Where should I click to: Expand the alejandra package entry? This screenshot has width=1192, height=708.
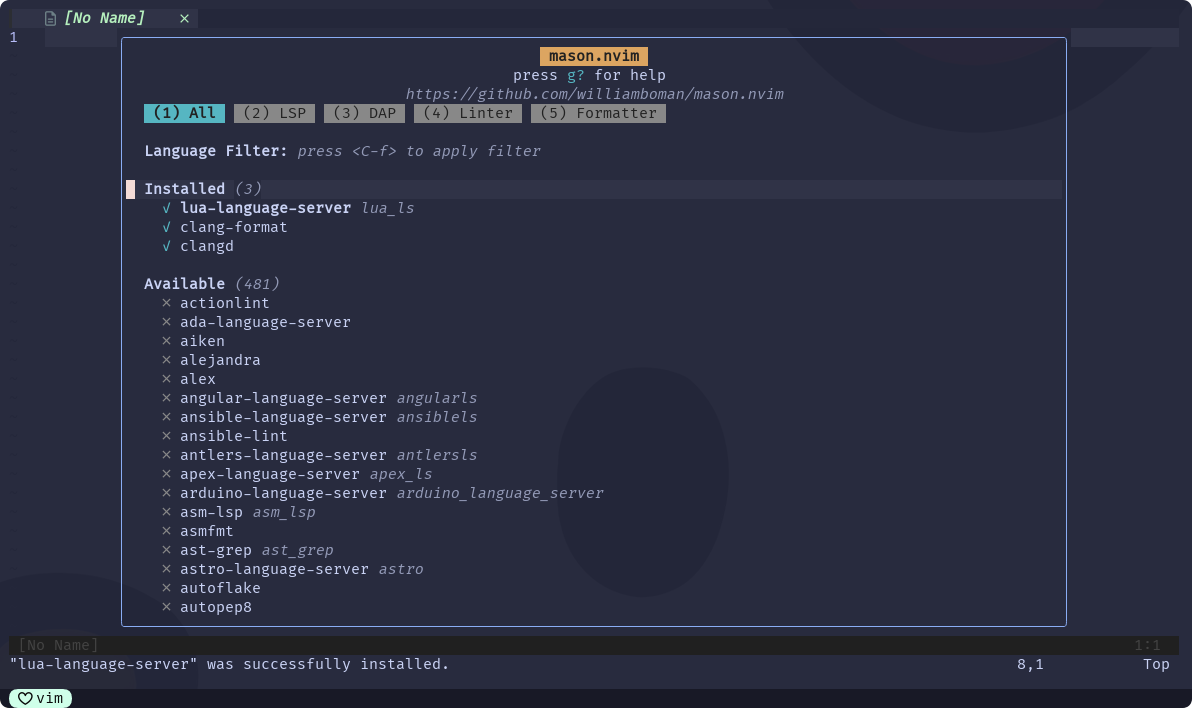[x=220, y=360]
